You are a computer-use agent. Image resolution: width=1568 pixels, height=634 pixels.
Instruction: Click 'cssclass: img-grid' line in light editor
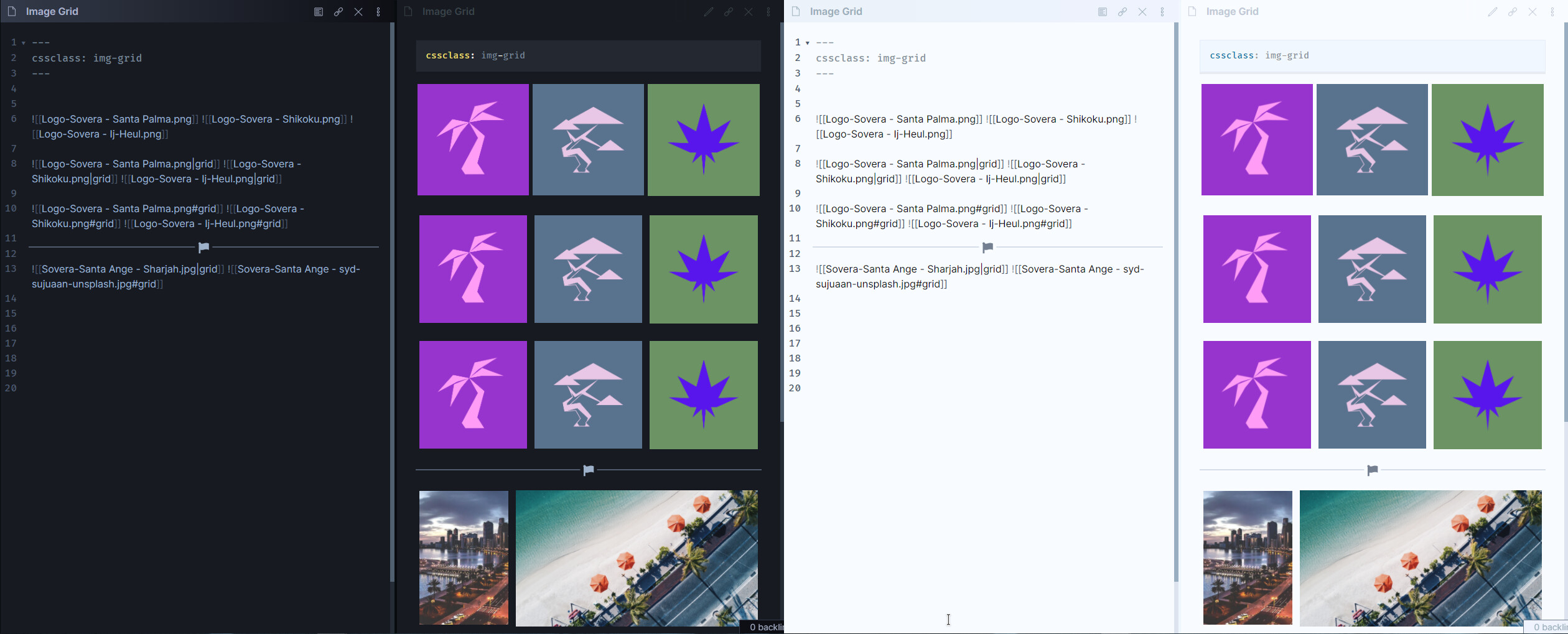tap(871, 58)
